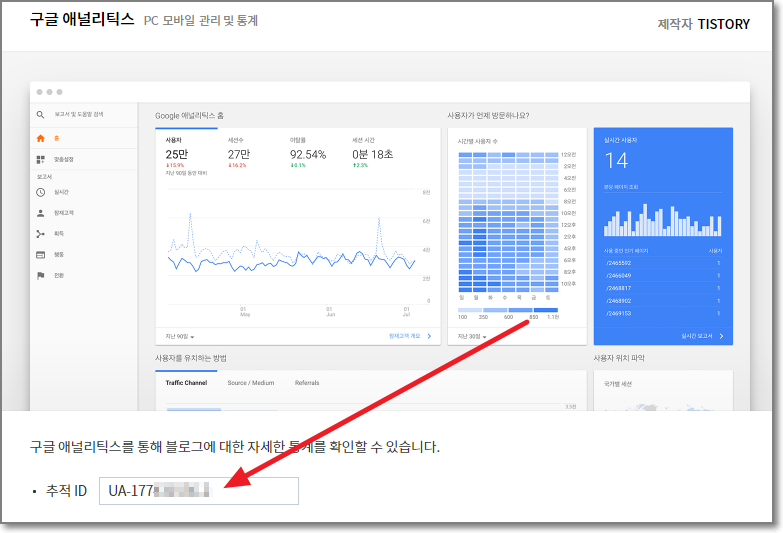Viewport: 783px width, 533px height.
Task: Click the 국가별 세션 card label
Action: [x=618, y=384]
